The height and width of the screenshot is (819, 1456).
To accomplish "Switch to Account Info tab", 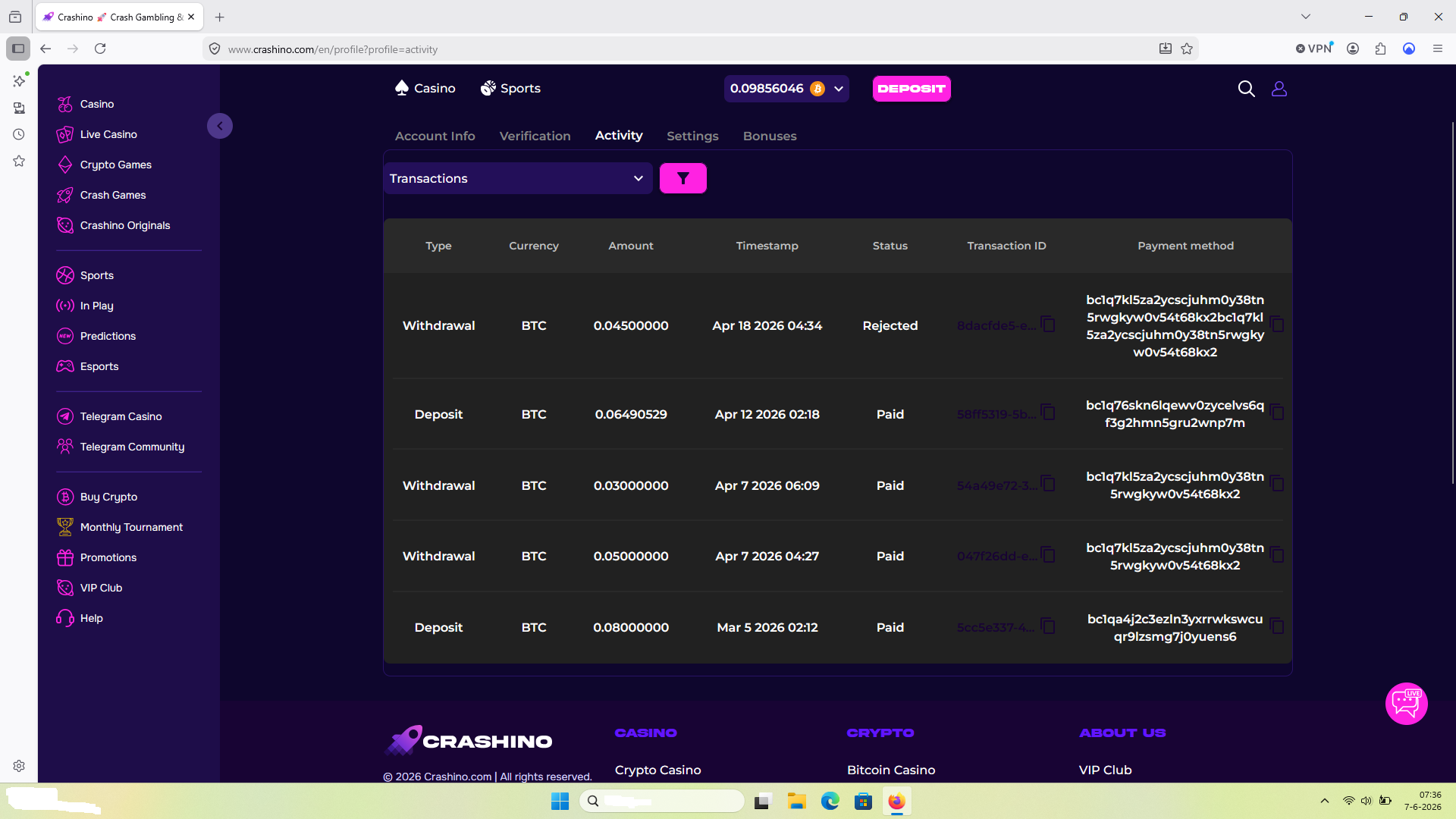I will coord(435,136).
